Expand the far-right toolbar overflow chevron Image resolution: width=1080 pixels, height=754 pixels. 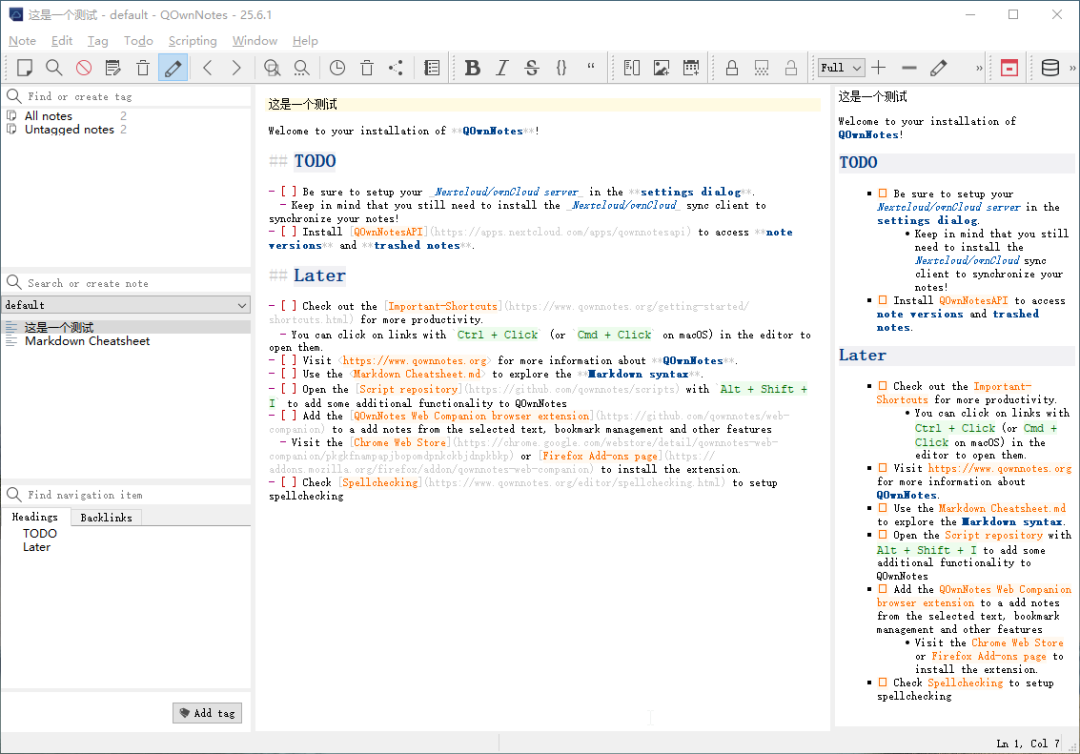tap(1072, 67)
